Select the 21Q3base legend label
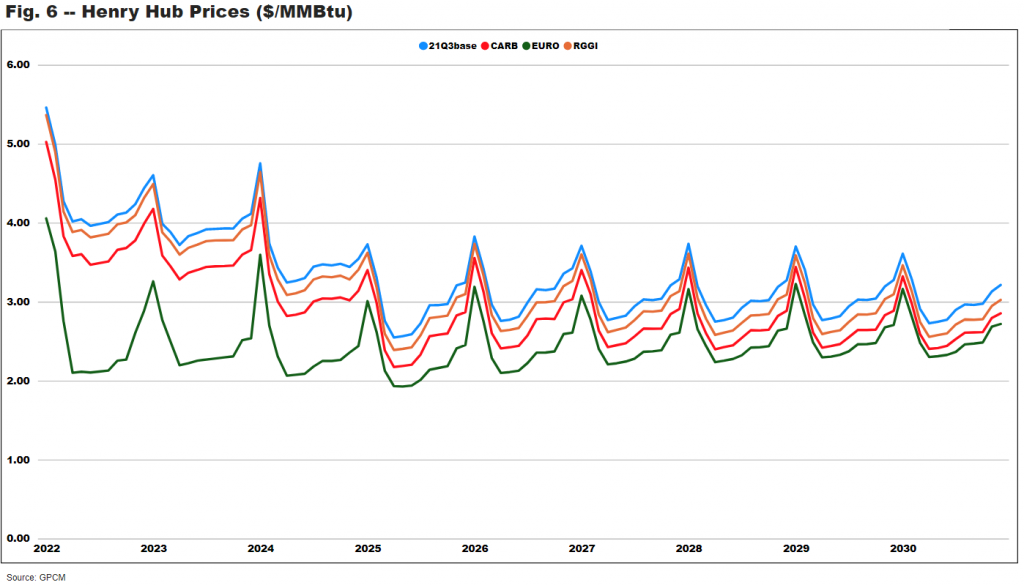 point(453,46)
